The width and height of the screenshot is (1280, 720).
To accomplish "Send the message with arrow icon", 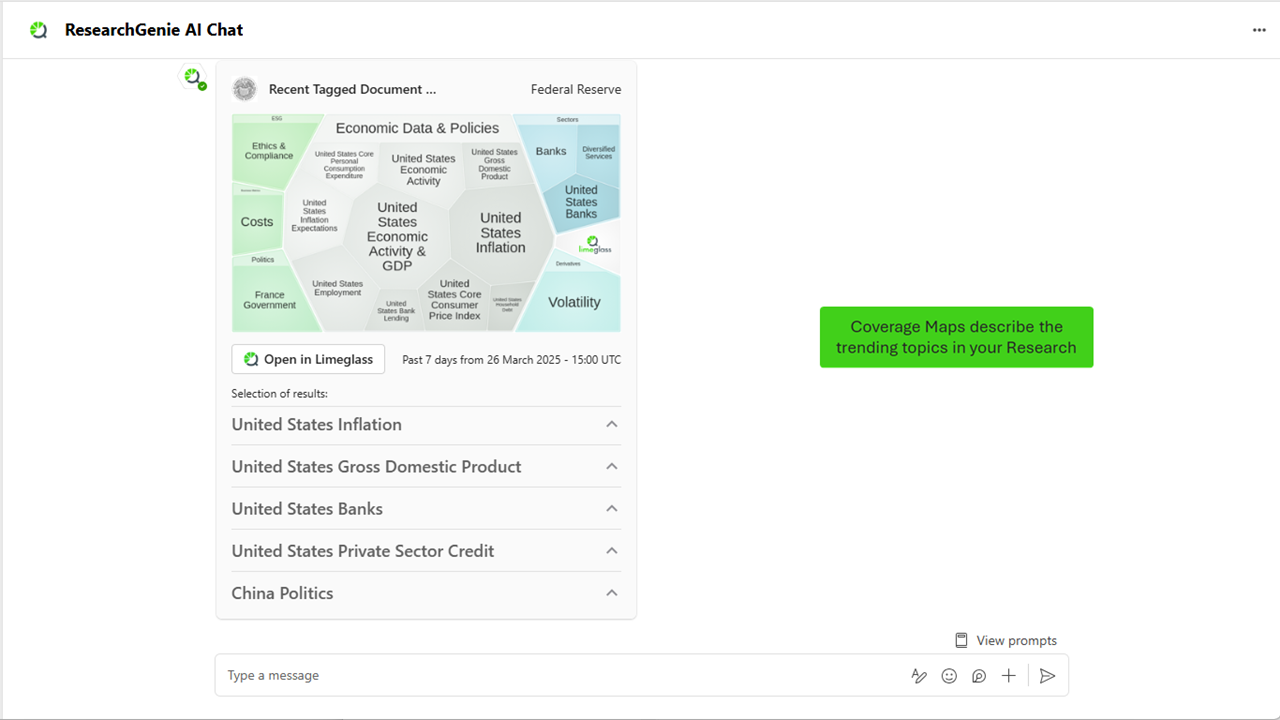I will 1047,676.
